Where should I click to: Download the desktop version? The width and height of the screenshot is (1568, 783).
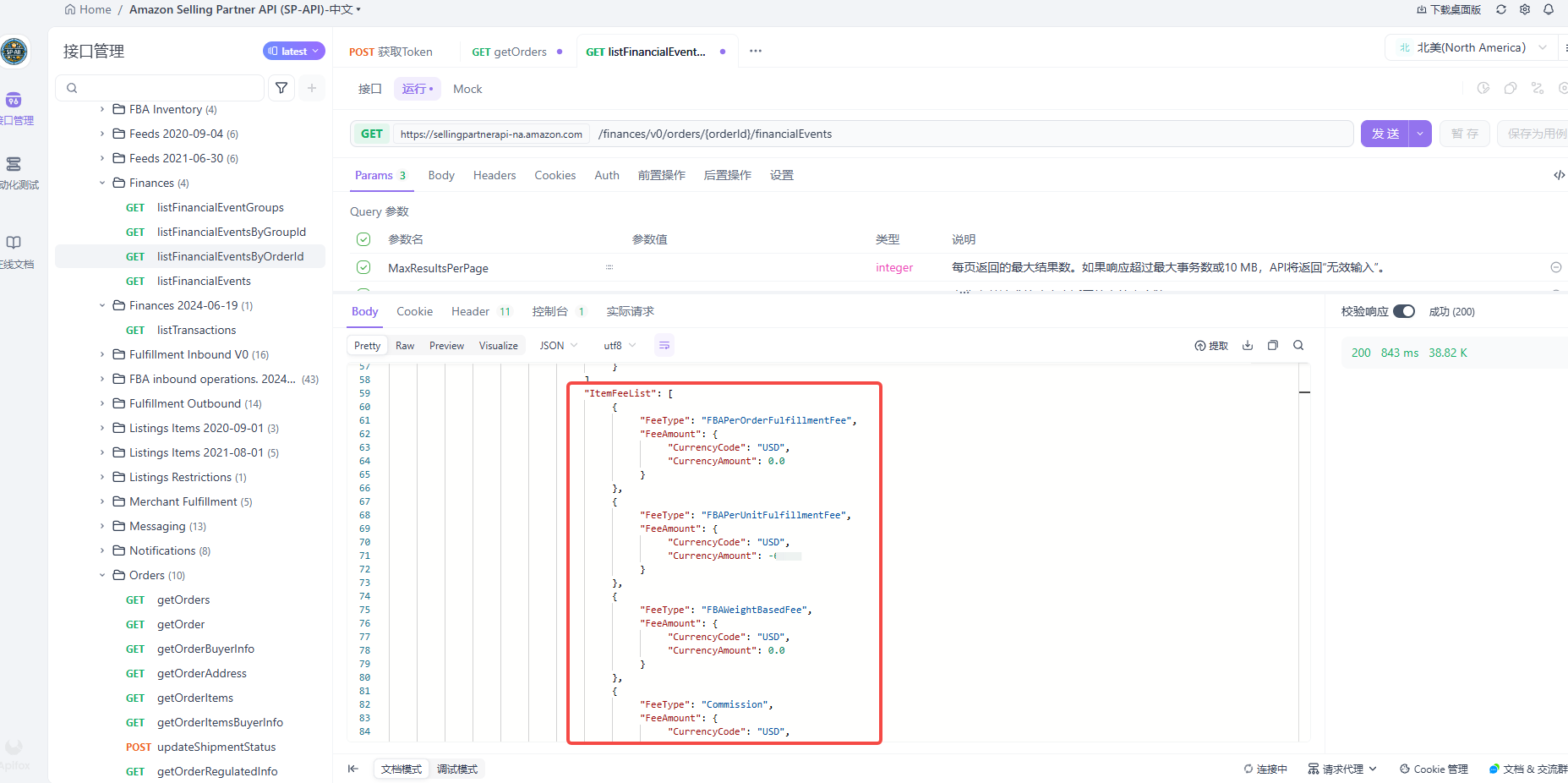[x=1449, y=9]
